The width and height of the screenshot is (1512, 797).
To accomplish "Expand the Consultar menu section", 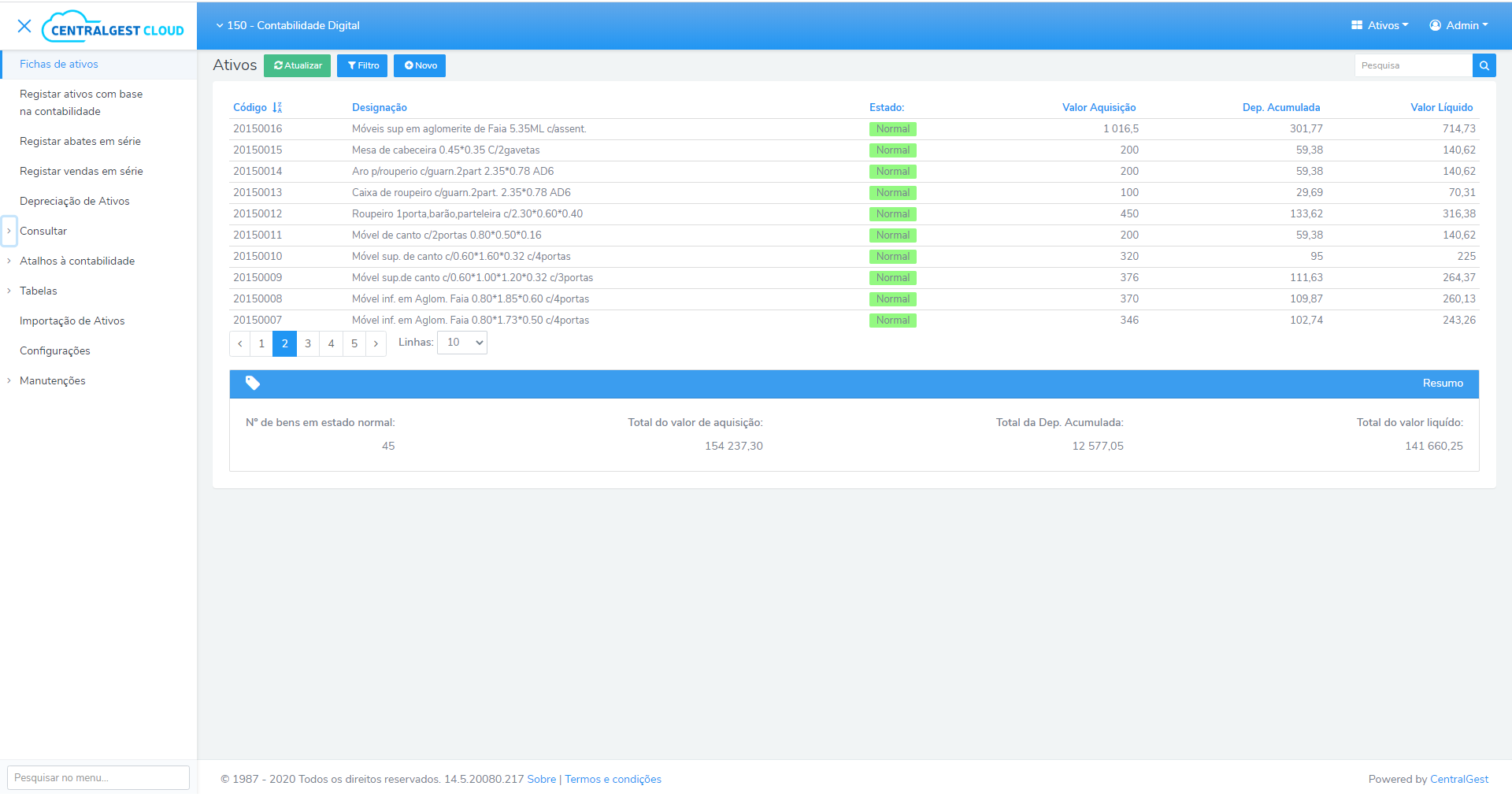I will (x=43, y=230).
